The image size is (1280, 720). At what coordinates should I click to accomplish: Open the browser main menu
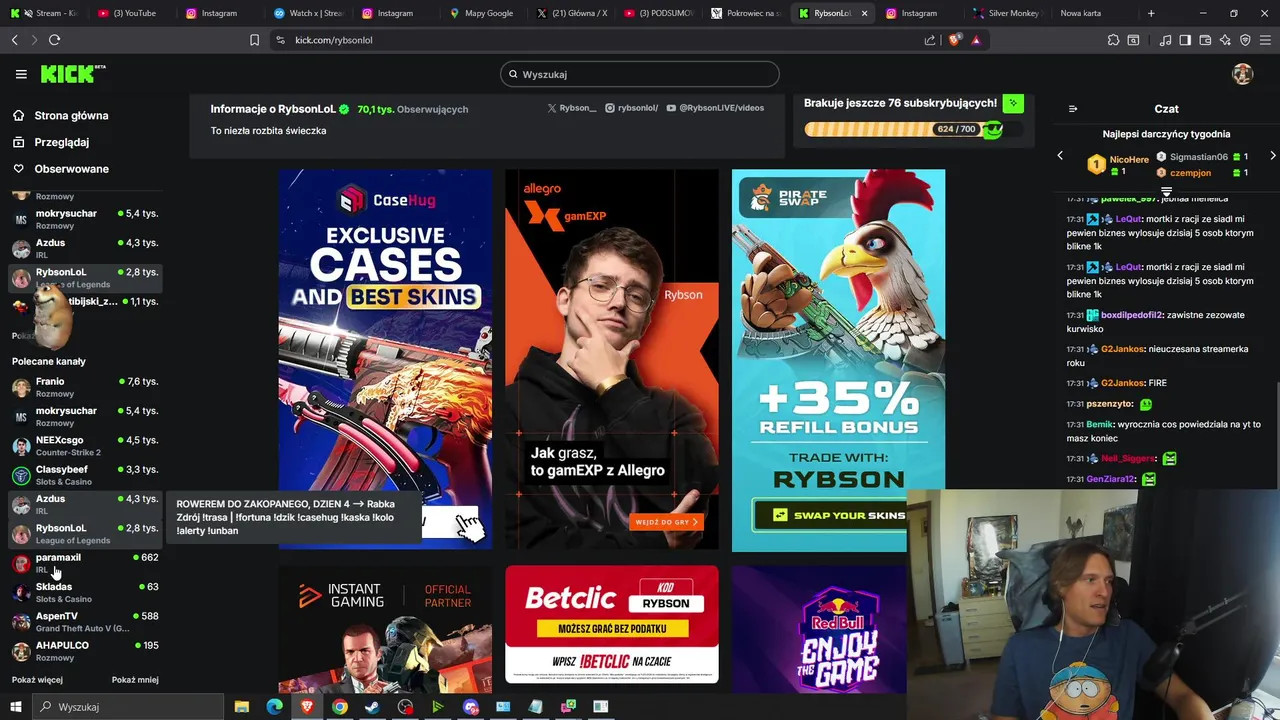[x=1265, y=40]
